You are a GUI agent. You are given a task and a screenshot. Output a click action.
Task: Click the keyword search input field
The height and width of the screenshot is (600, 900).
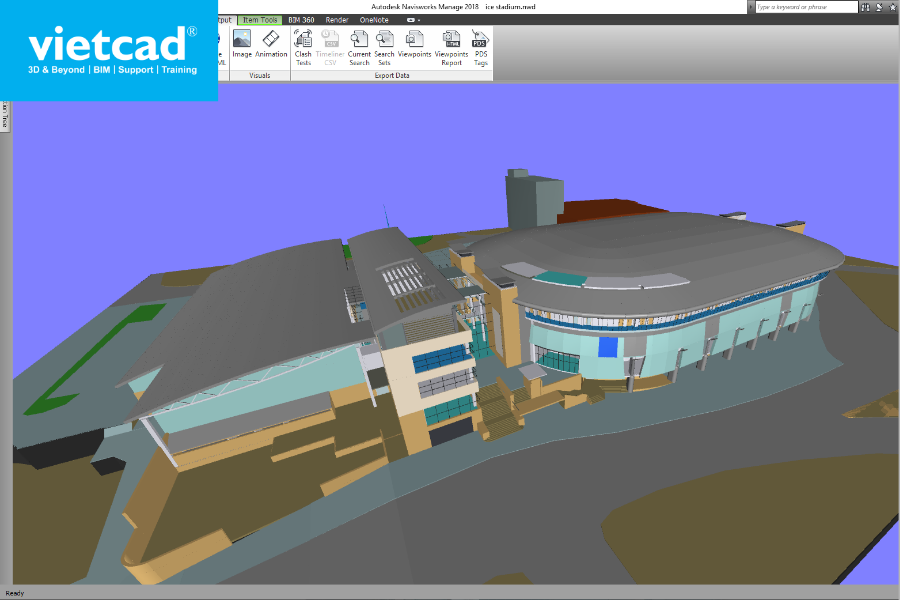[806, 7]
